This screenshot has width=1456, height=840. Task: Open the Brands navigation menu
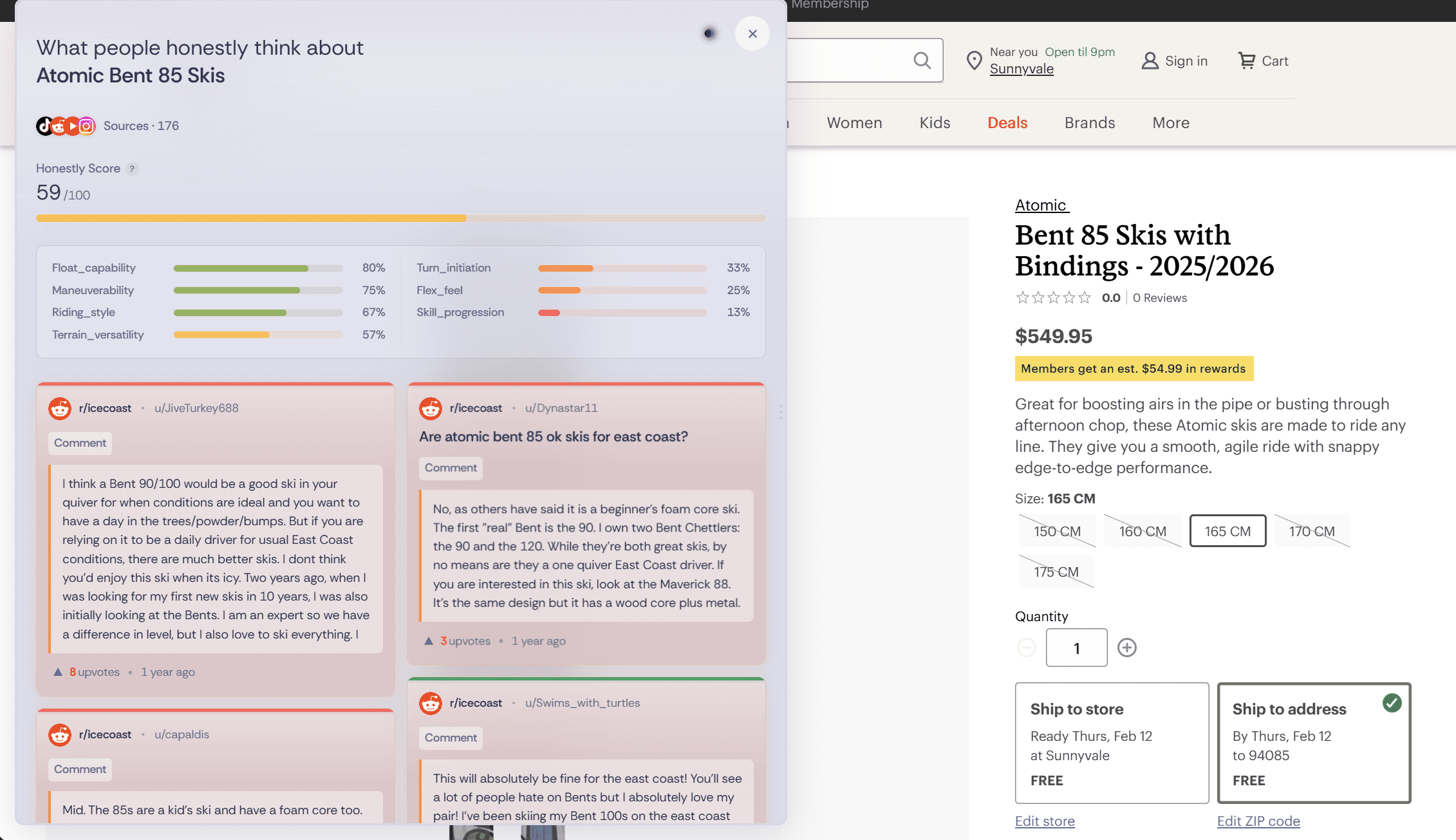(1089, 123)
